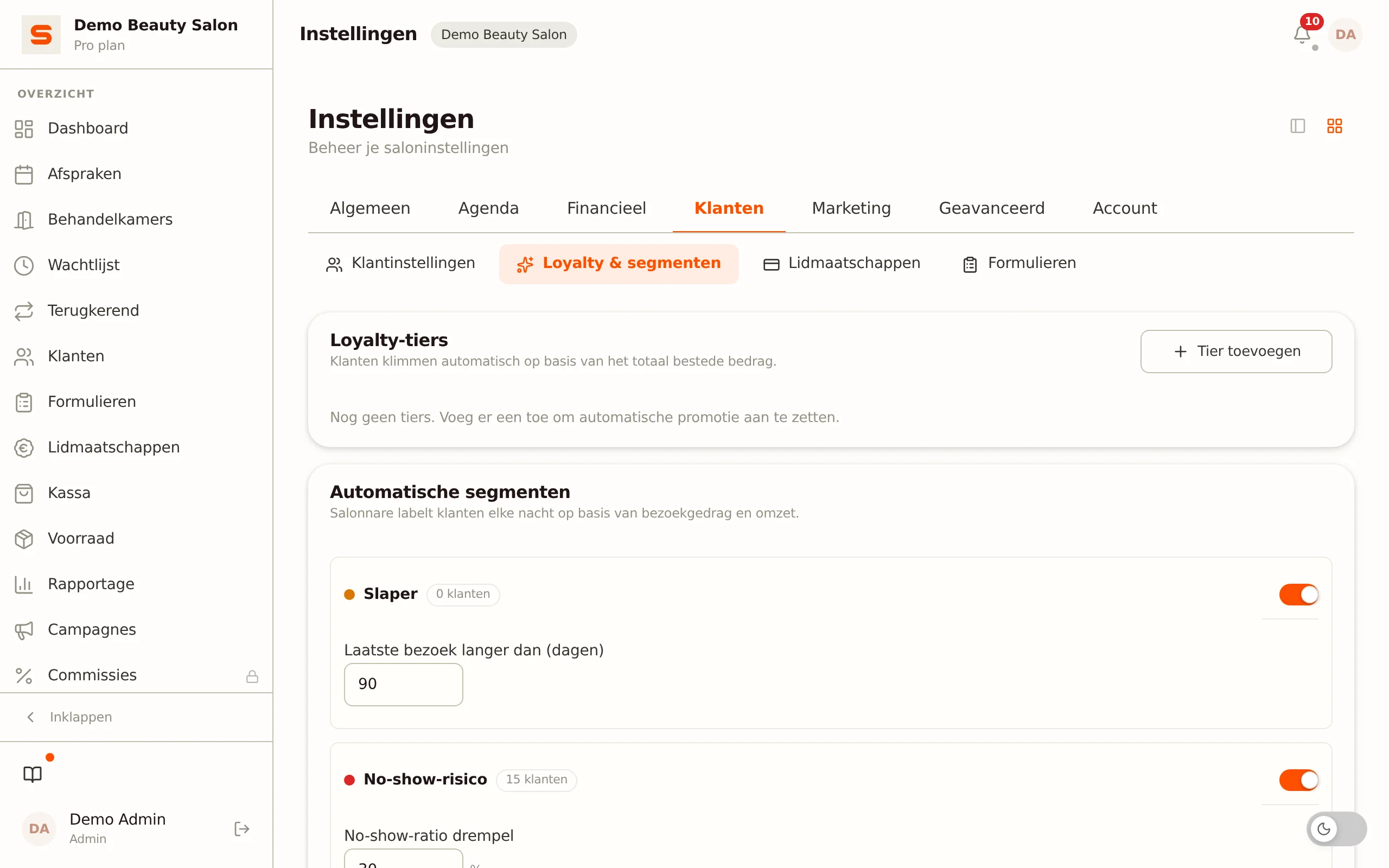The height and width of the screenshot is (868, 1389).
Task: Open the Marketing settings tab
Action: point(851,208)
